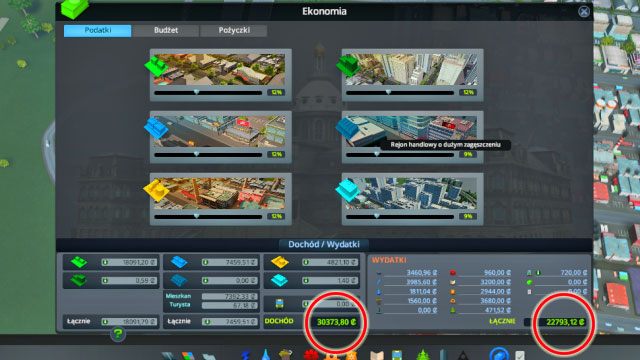Screen dimensions: 640x360
Task: Open the Budżet tab
Action: point(166,31)
